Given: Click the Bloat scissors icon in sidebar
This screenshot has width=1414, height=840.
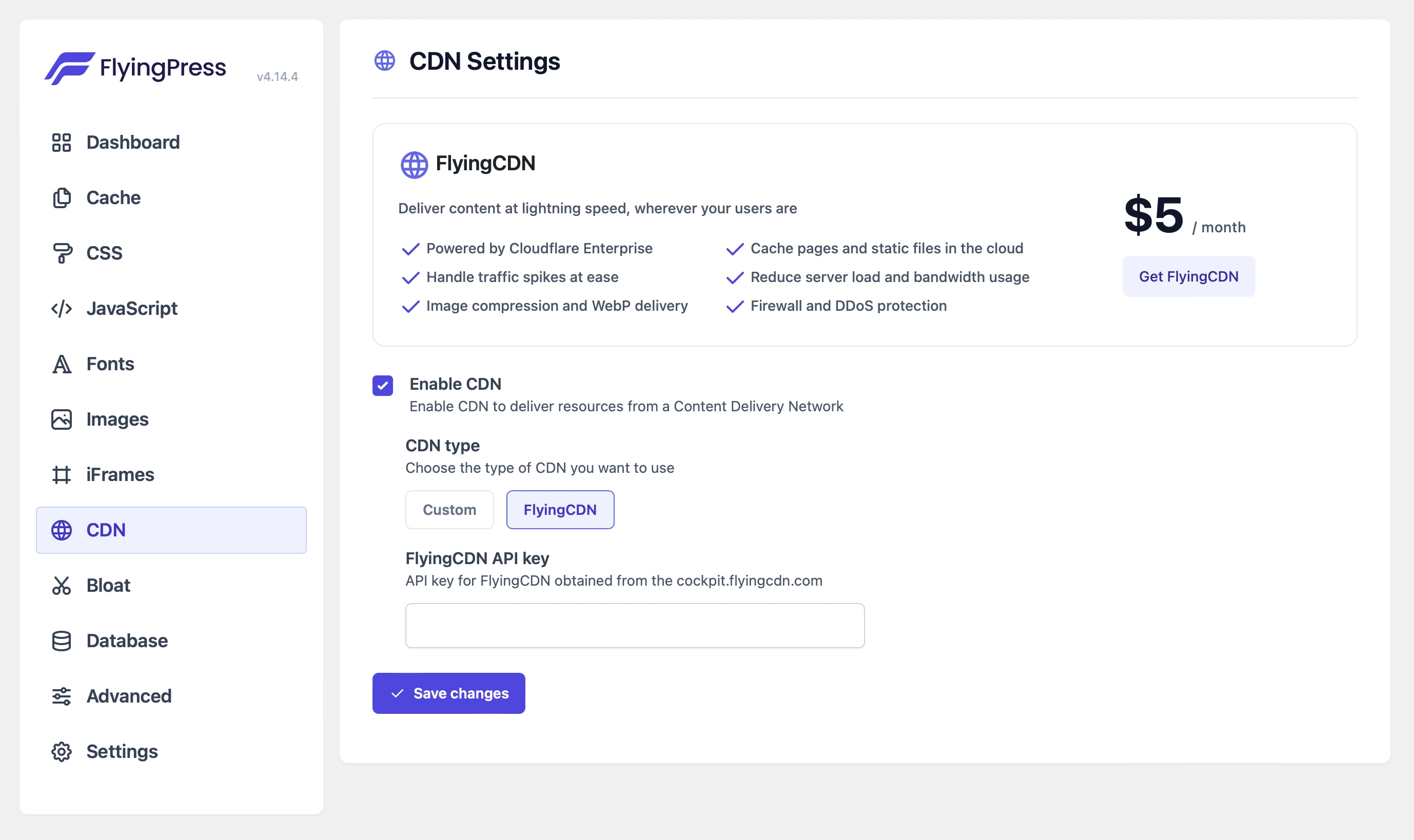Looking at the screenshot, I should tap(62, 585).
